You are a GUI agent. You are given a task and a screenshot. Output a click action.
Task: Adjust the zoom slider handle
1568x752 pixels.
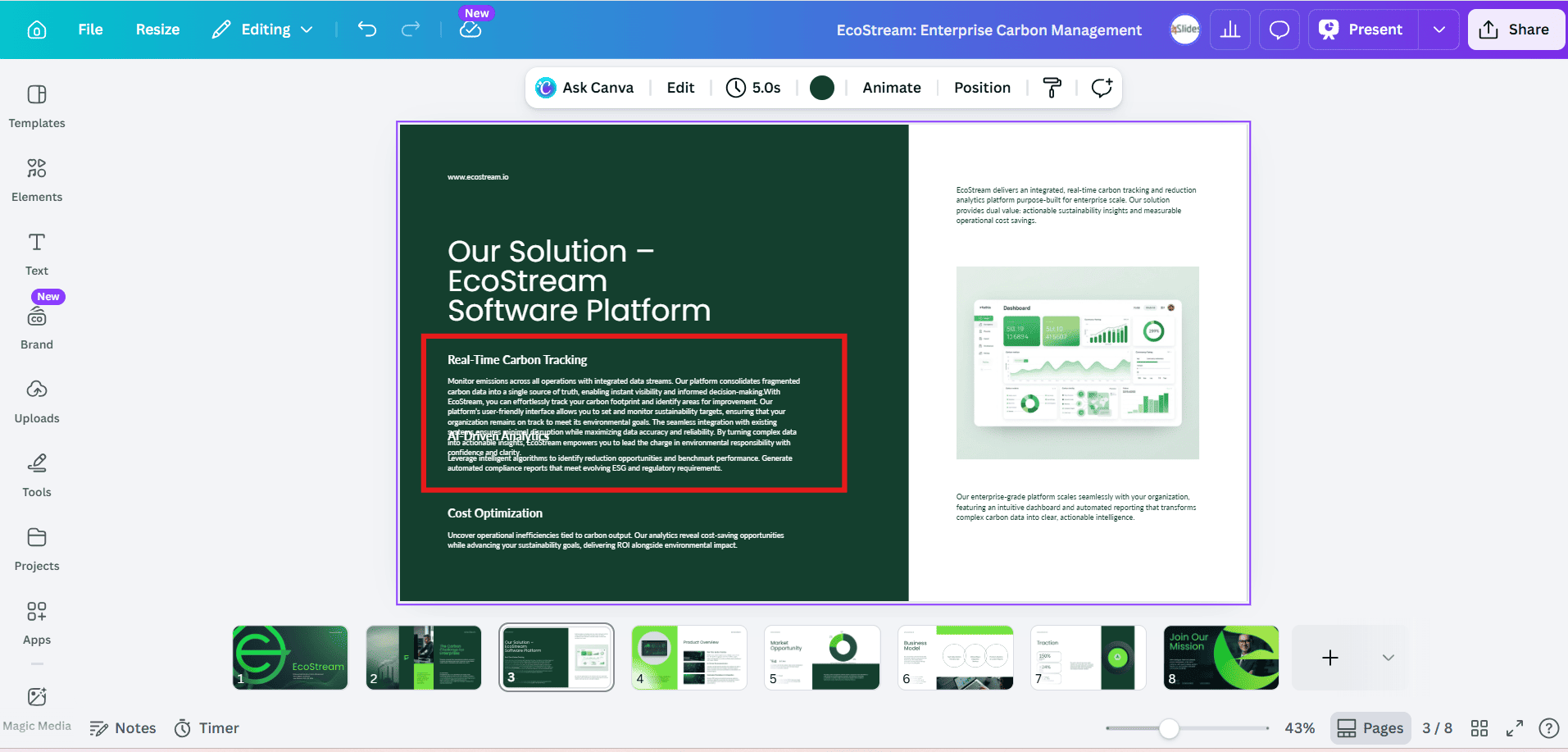[1170, 728]
